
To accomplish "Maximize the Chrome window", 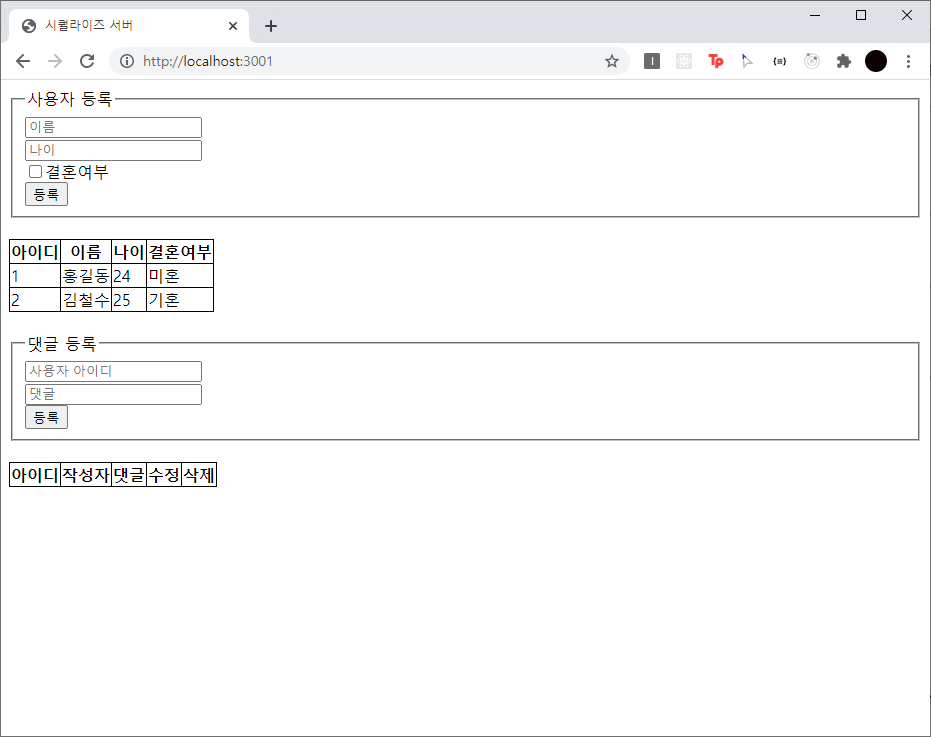I will click(x=861, y=15).
